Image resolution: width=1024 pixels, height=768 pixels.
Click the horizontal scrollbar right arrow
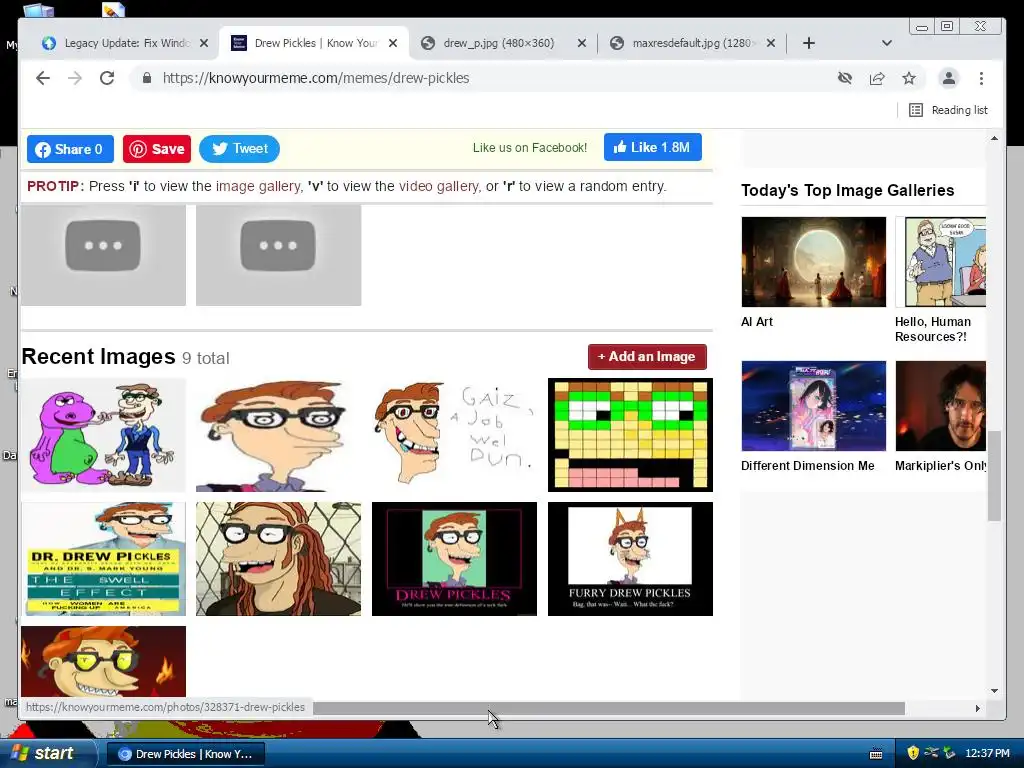978,709
